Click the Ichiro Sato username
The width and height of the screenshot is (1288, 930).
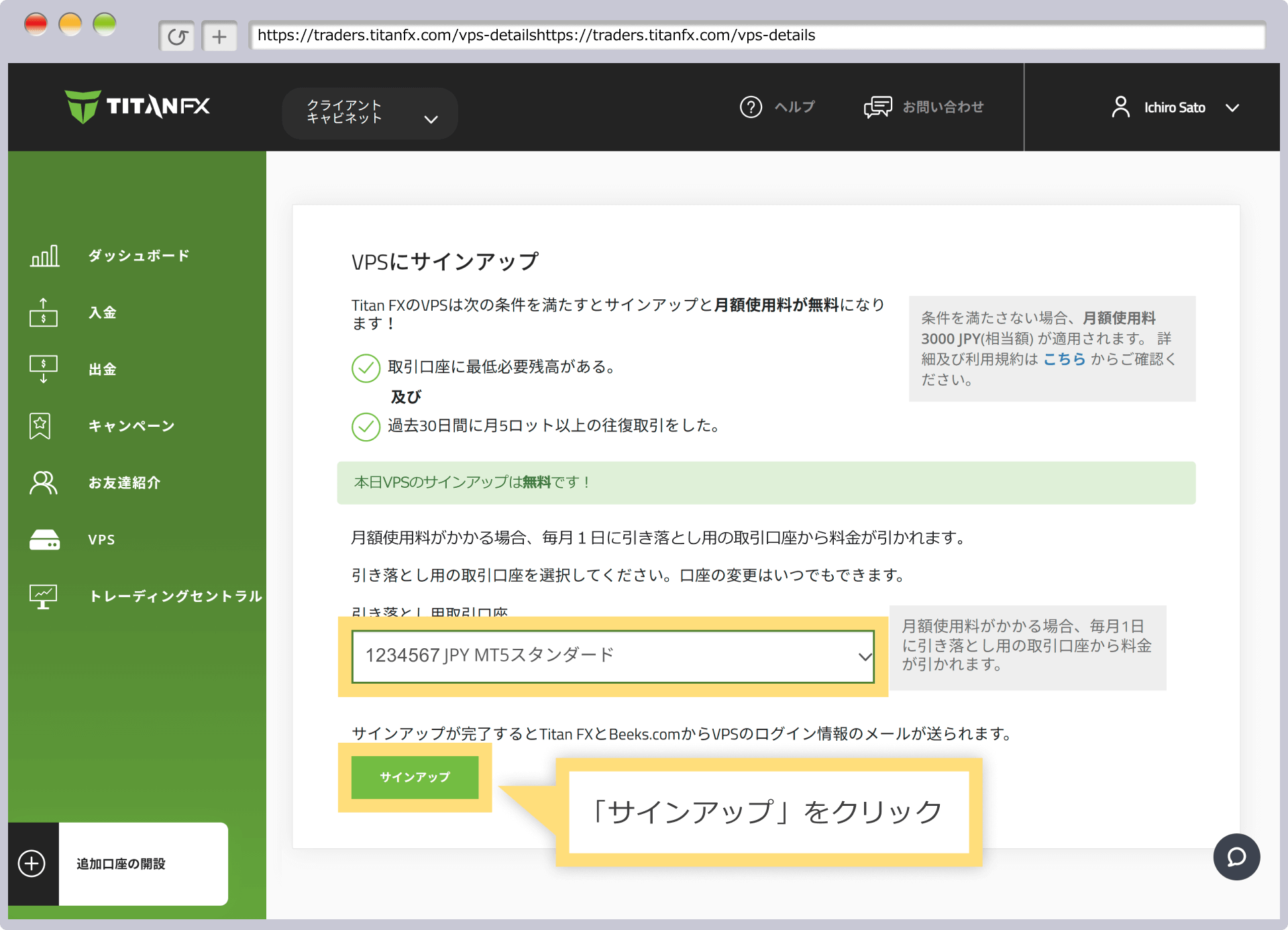click(1175, 107)
